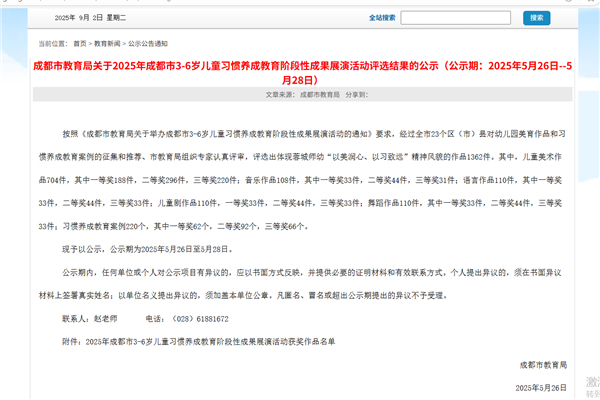Screen dimensions: 600x400
Task: Click the breadcrumb arrow after 首页
Action: (89, 44)
